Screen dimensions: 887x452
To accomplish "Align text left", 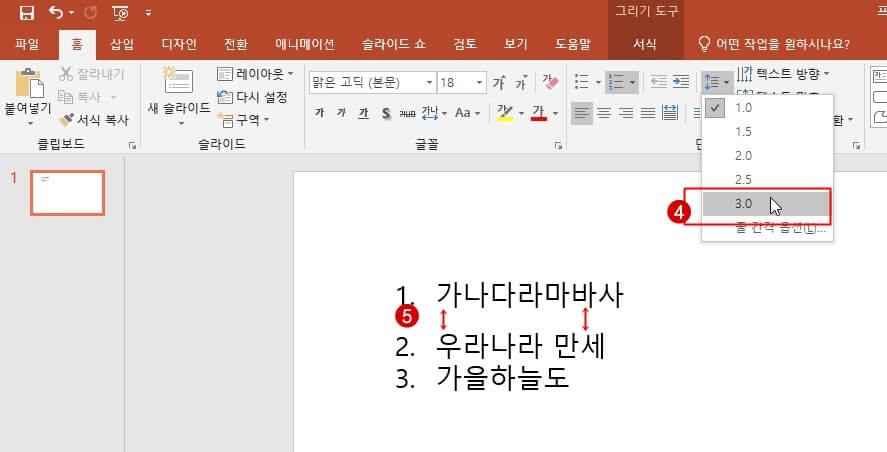I will [x=581, y=113].
